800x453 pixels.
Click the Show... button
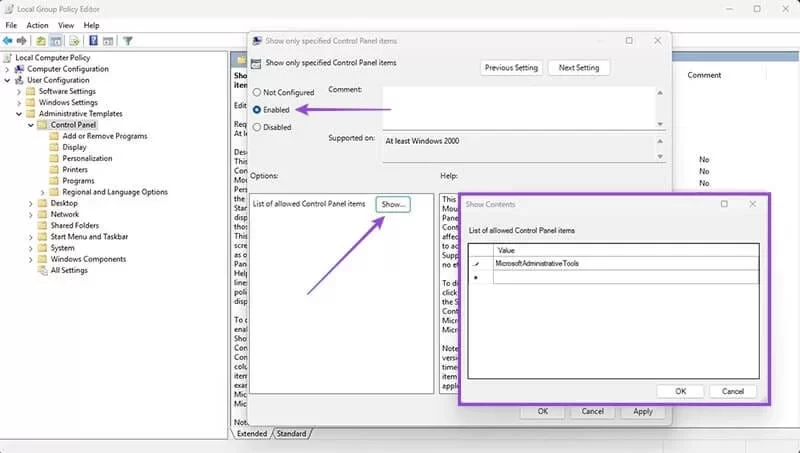(x=393, y=203)
